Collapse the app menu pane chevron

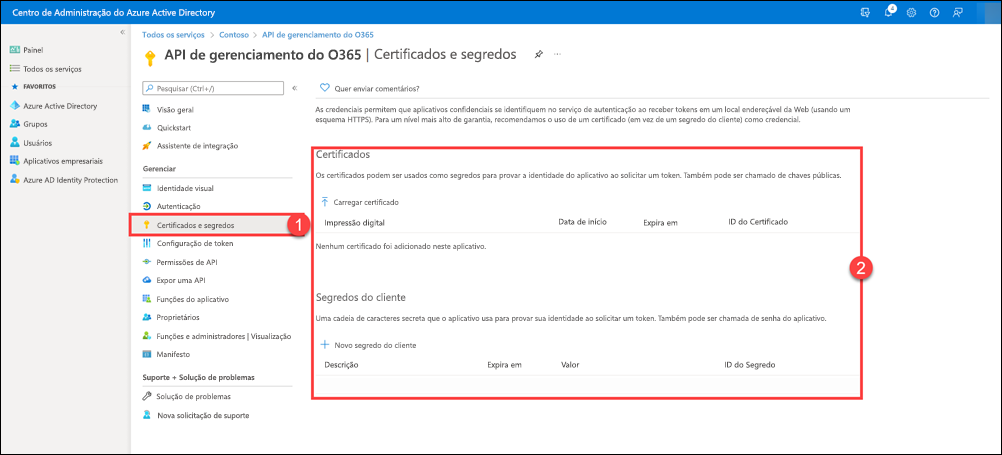click(x=295, y=88)
